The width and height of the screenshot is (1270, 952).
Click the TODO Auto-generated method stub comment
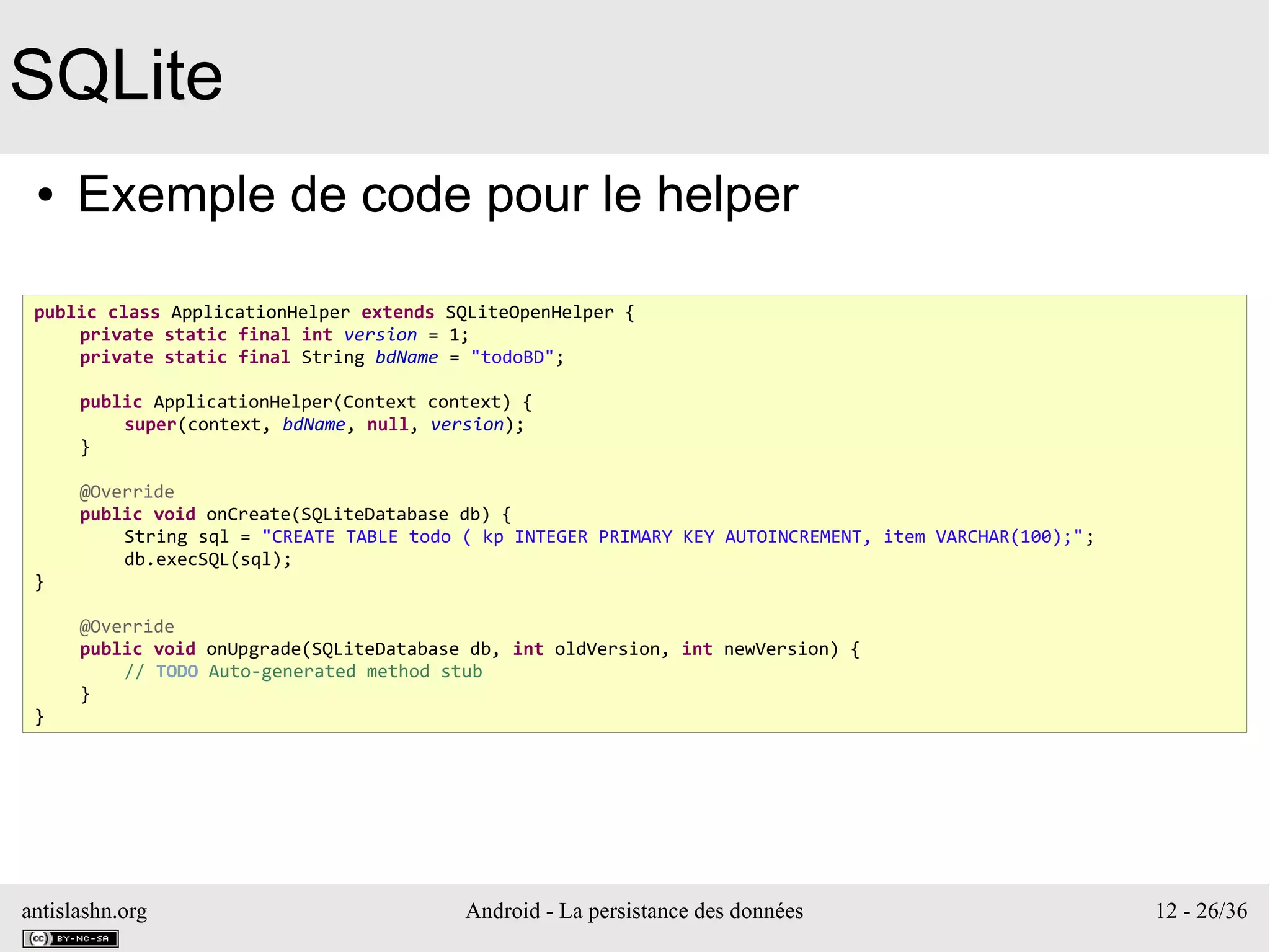303,672
